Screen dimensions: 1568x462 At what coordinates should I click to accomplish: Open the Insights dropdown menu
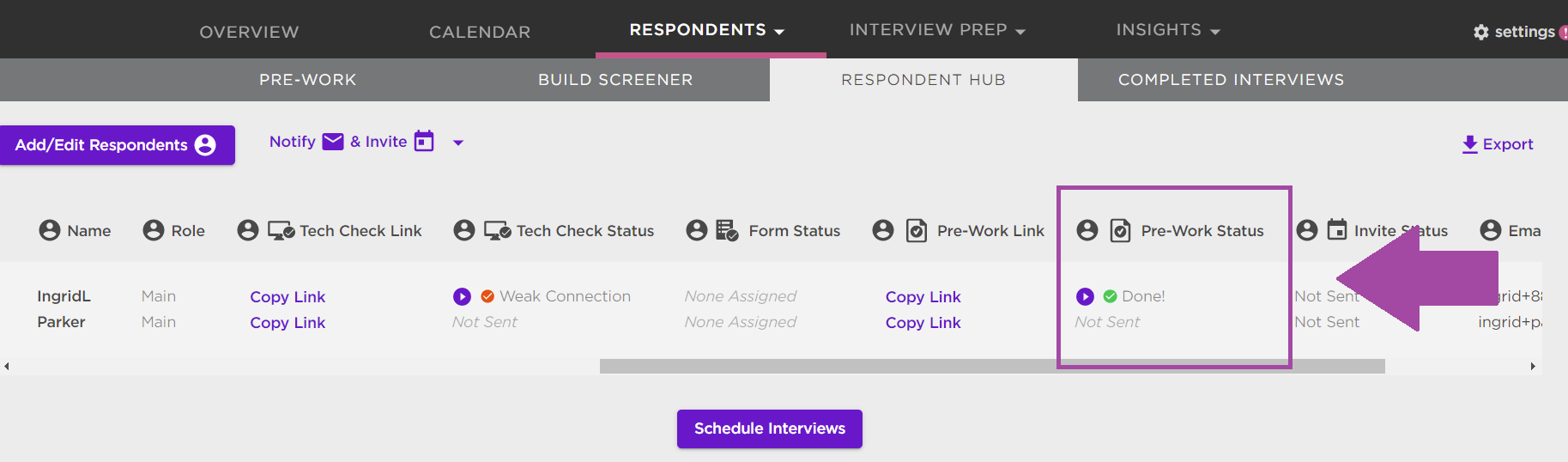click(1168, 30)
